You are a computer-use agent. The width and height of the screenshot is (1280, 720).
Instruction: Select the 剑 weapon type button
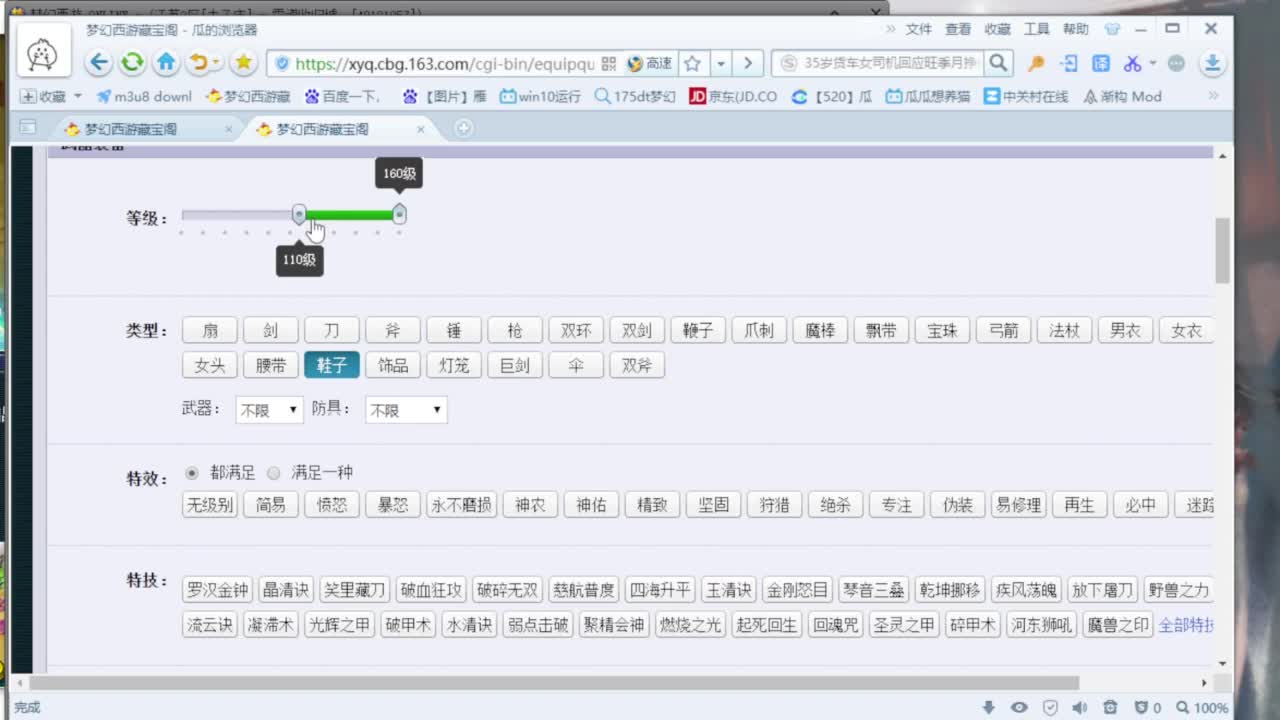point(271,331)
